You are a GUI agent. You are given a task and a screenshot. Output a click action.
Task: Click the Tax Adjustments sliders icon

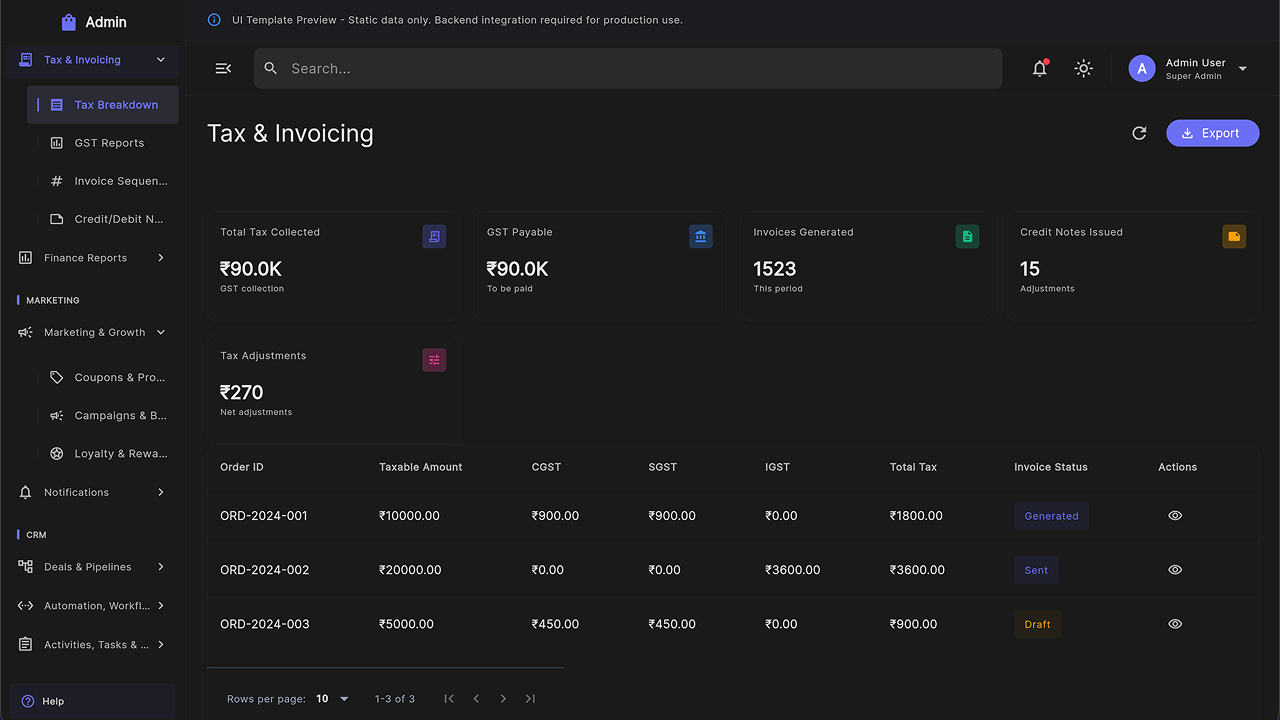pyautogui.click(x=434, y=360)
